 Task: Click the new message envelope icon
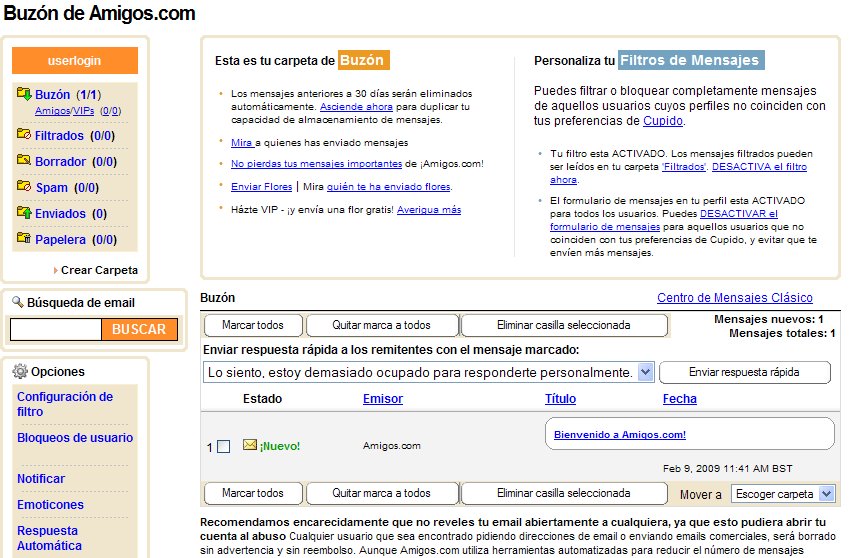click(x=250, y=445)
